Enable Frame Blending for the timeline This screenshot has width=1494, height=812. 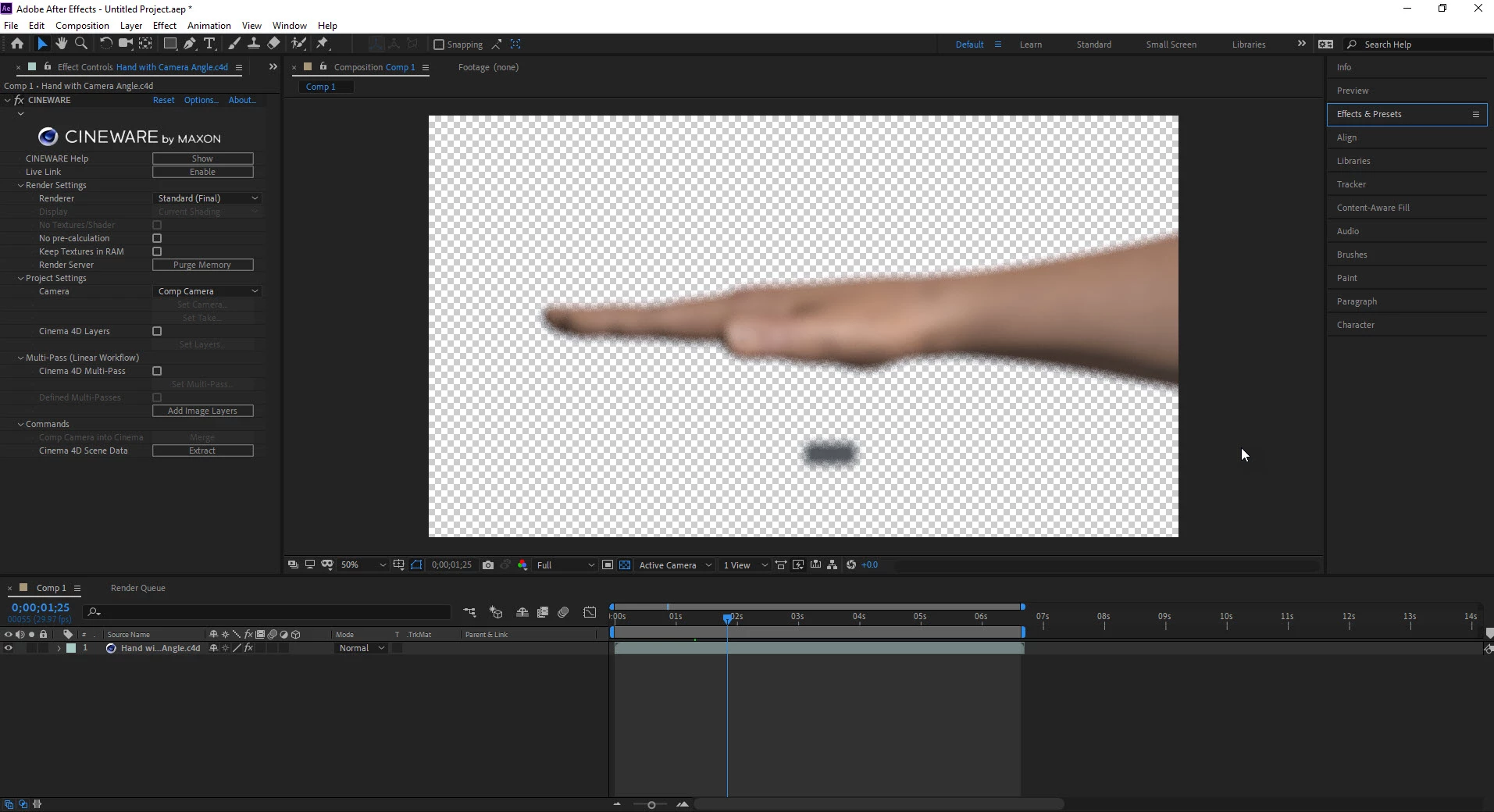[x=543, y=612]
